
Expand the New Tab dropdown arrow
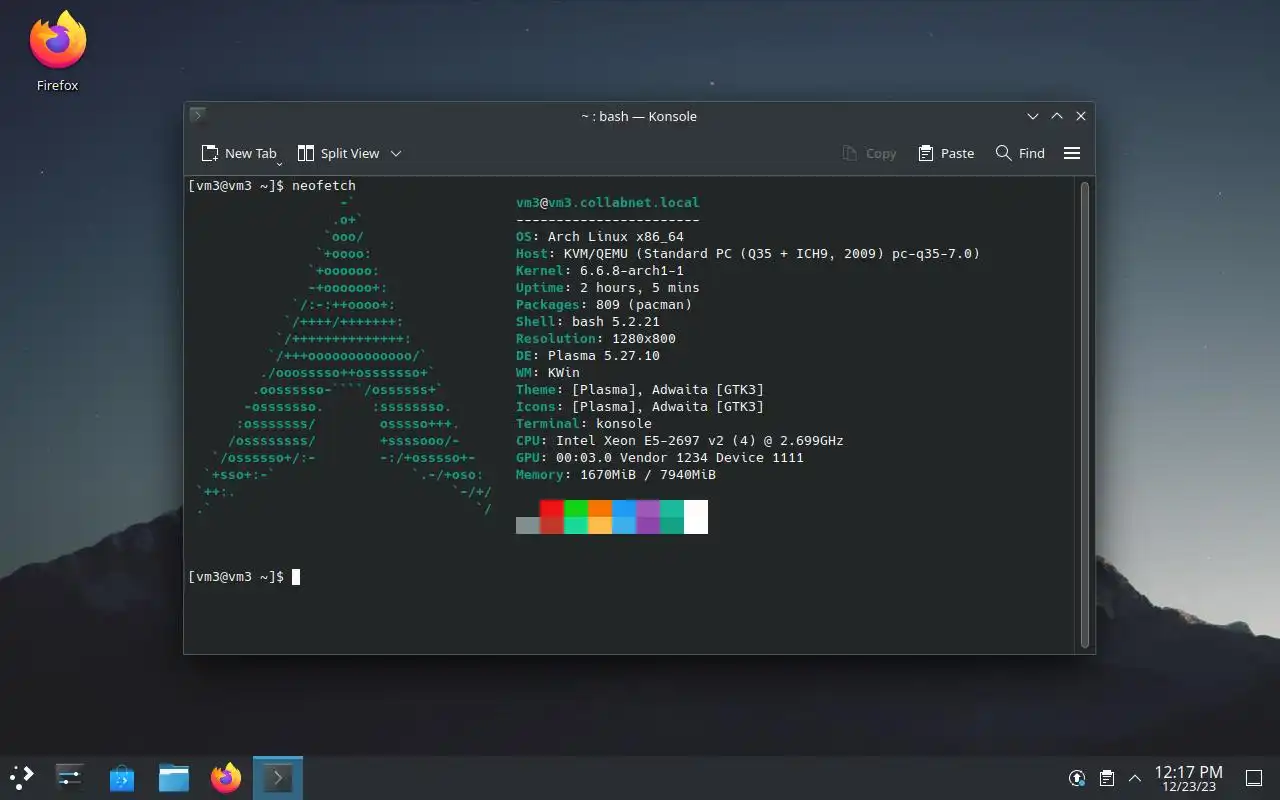coord(280,162)
